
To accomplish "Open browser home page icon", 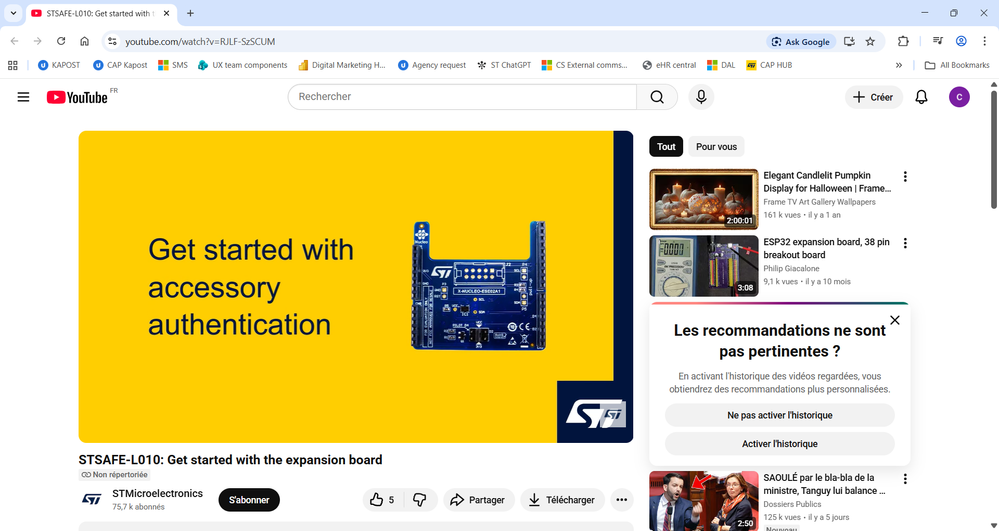I will coord(84,41).
